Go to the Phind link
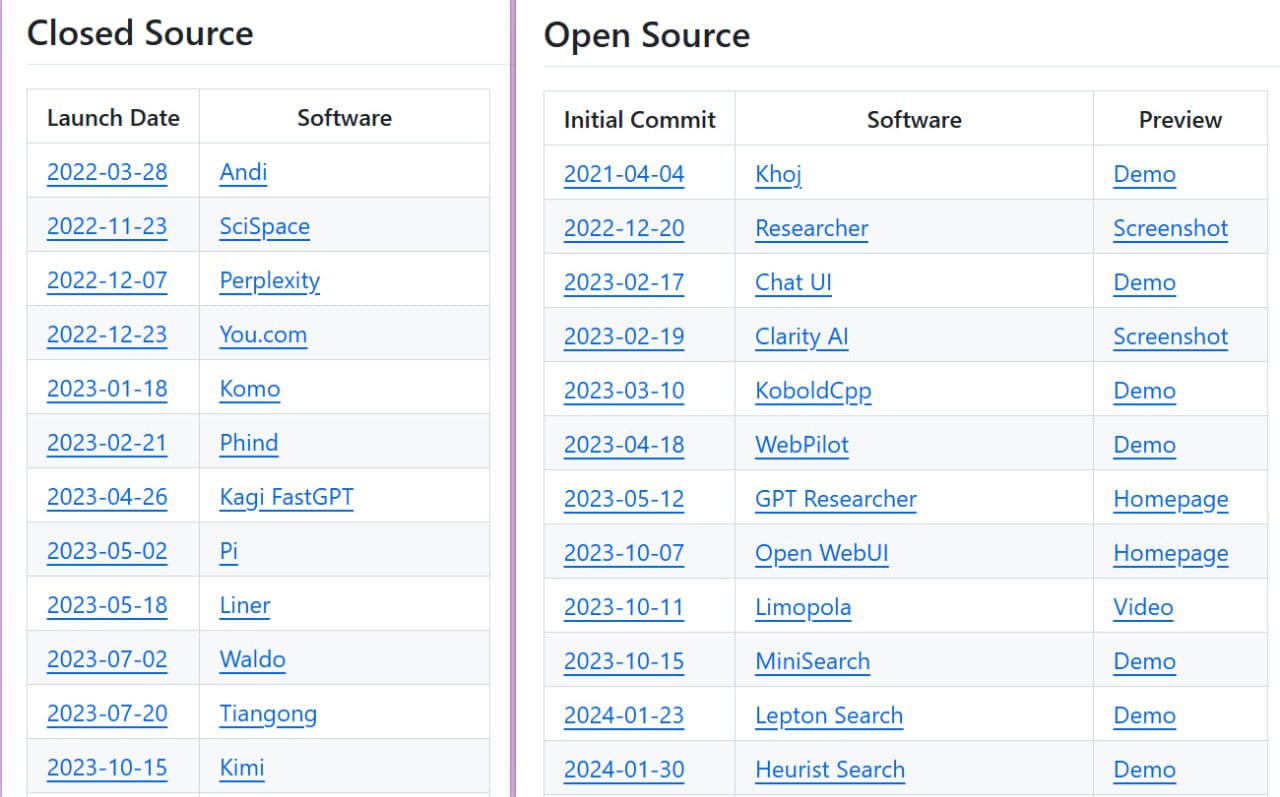Image resolution: width=1280 pixels, height=797 pixels. coord(249,442)
